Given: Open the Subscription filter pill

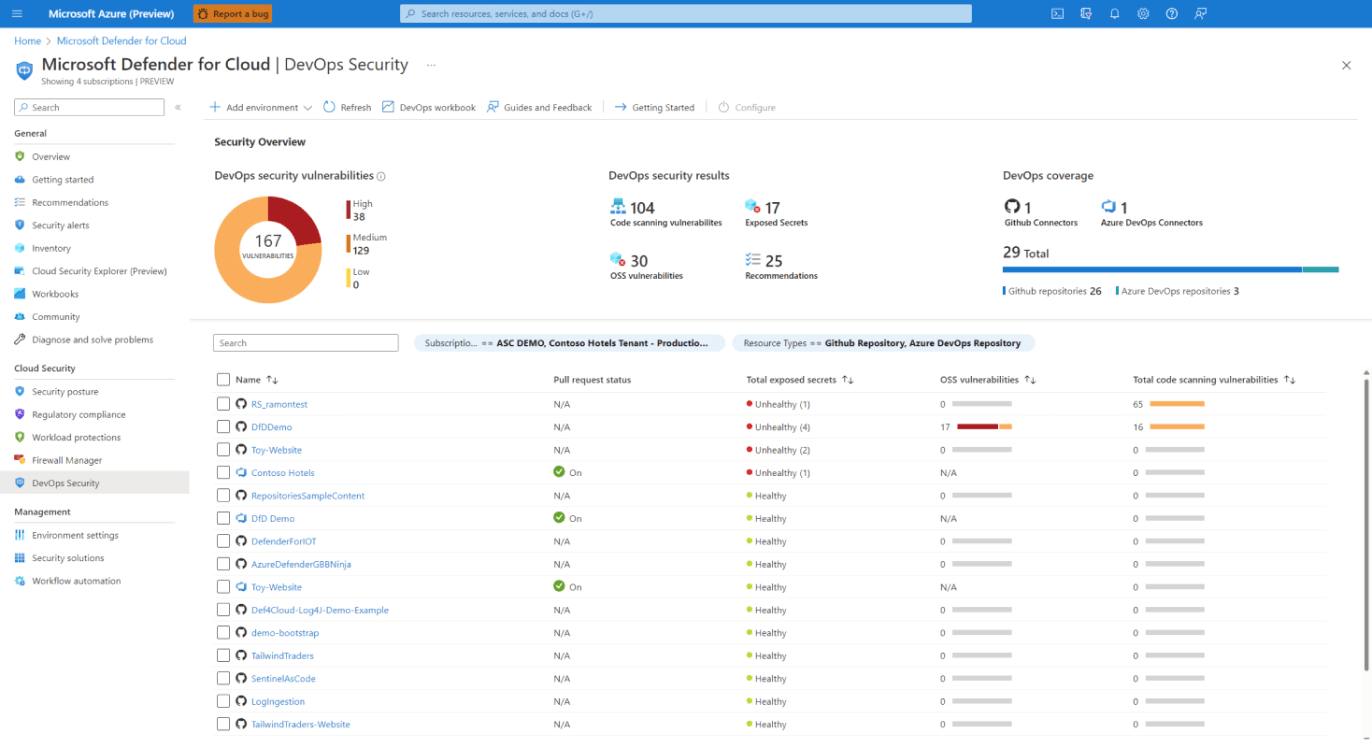Looking at the screenshot, I should tap(568, 343).
